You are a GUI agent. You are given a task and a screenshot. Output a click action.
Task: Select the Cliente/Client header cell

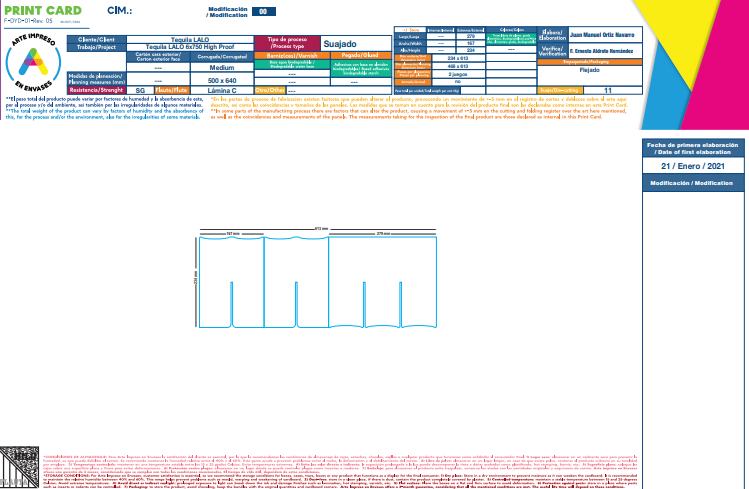point(96,40)
